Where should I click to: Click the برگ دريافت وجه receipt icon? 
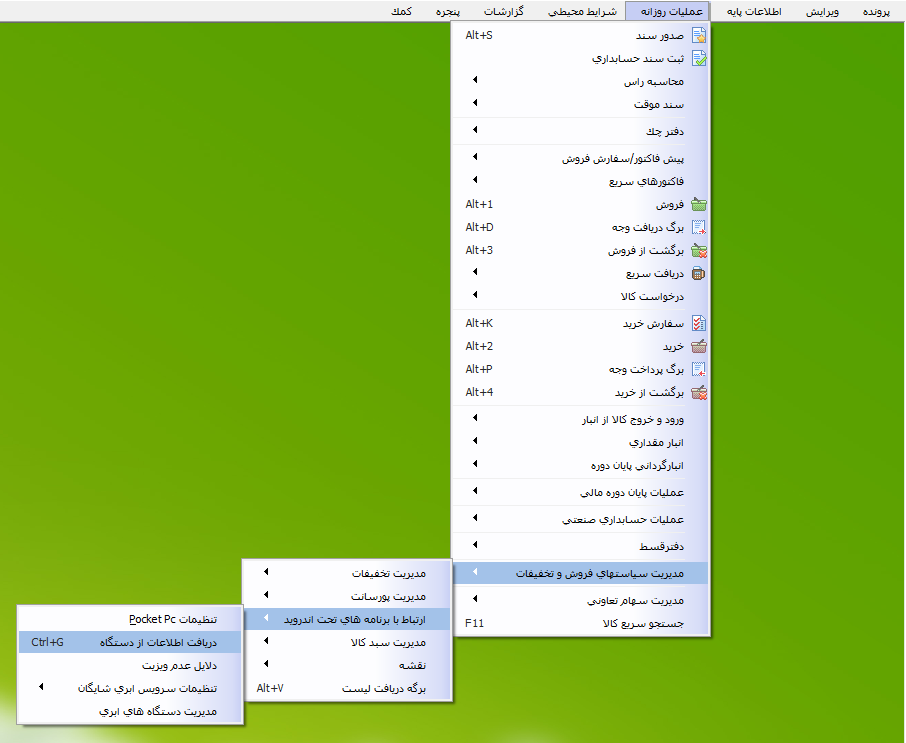click(699, 227)
